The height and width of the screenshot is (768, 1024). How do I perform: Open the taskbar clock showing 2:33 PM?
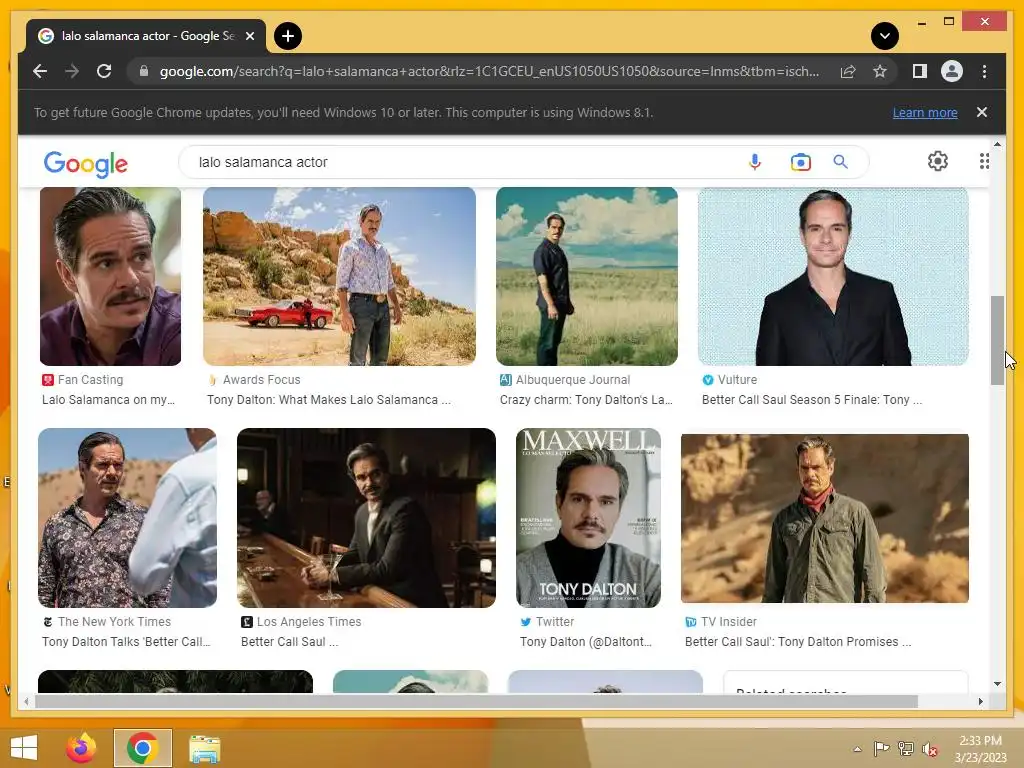point(980,749)
